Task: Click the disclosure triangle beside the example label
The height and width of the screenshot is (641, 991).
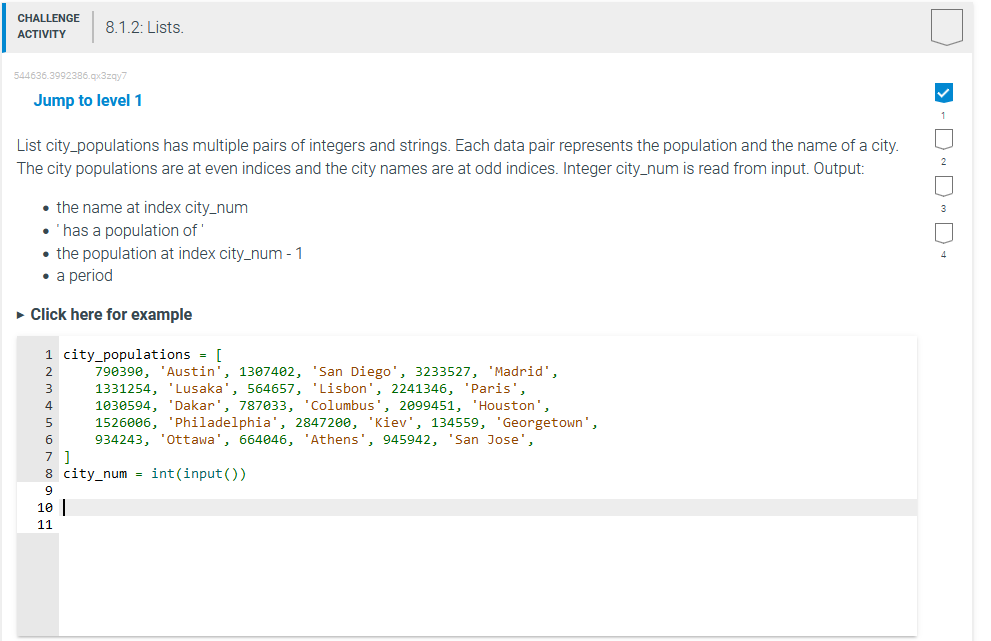Action: pyautogui.click(x=19, y=314)
